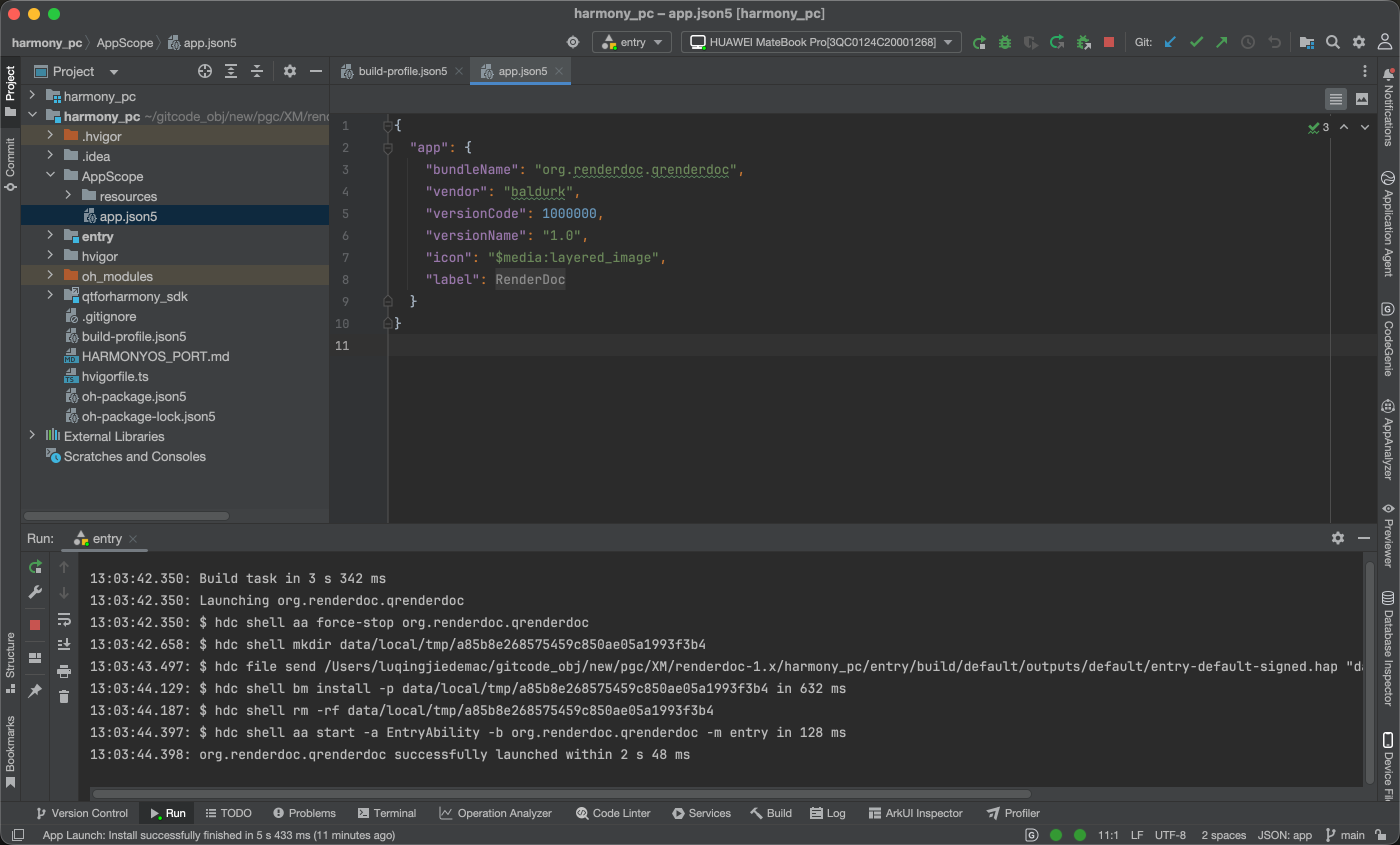Open the Version Control tab
The image size is (1400, 845).
[82, 813]
